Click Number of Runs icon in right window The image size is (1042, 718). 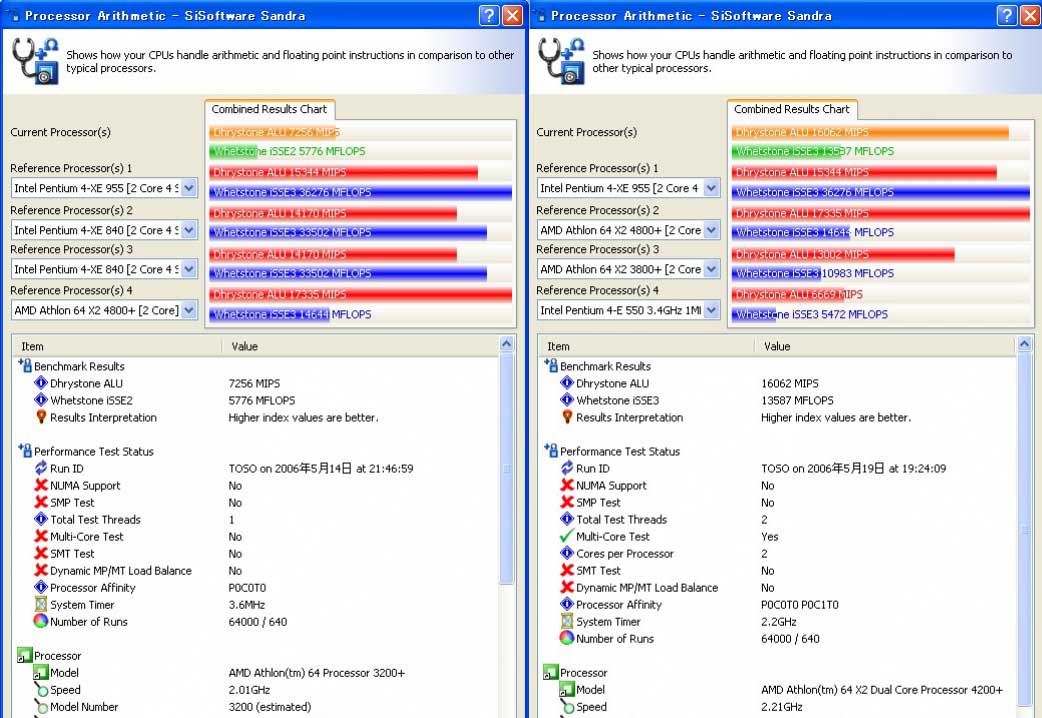[x=567, y=638]
